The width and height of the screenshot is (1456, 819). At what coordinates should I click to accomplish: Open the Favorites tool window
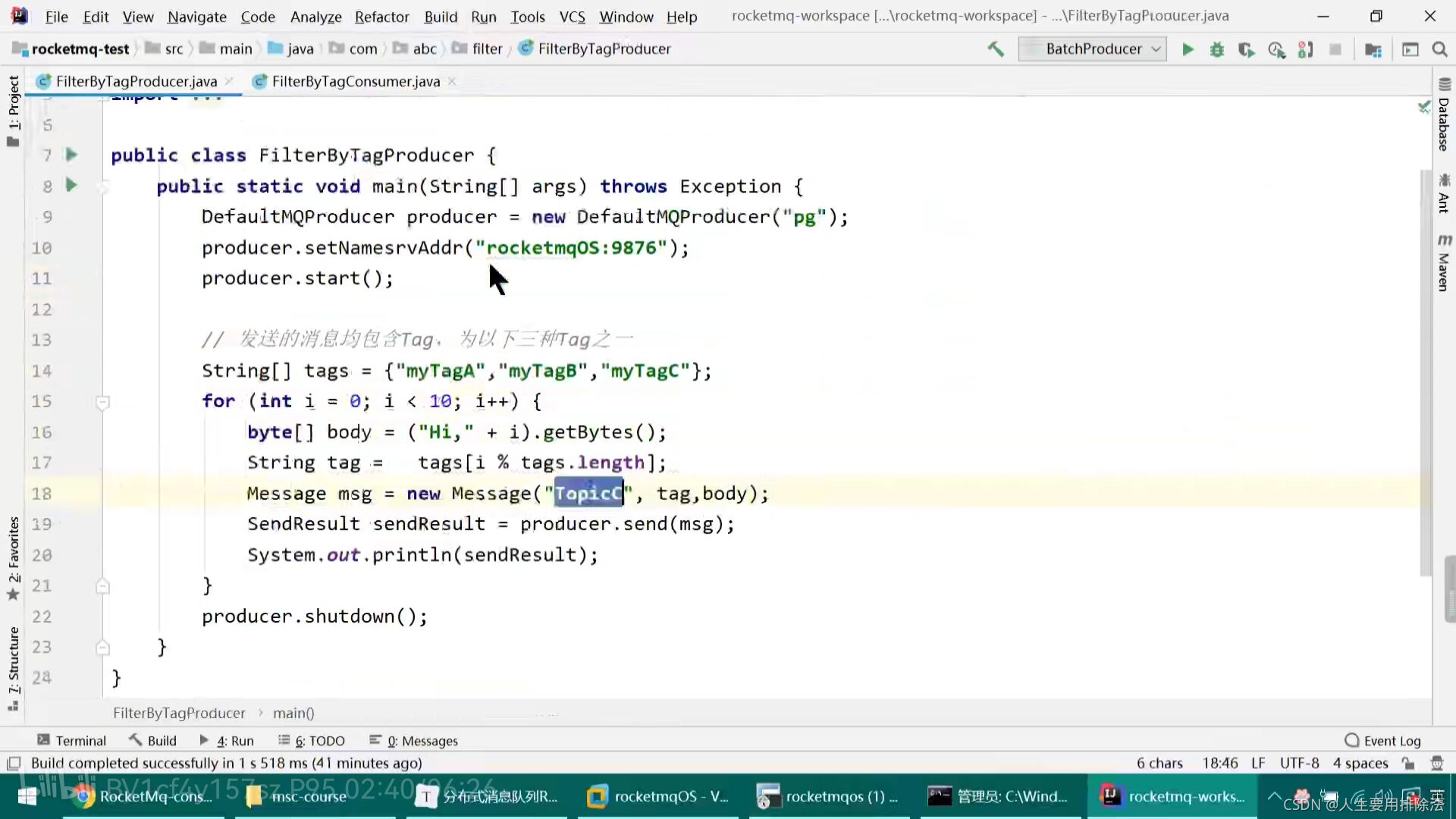[x=13, y=558]
